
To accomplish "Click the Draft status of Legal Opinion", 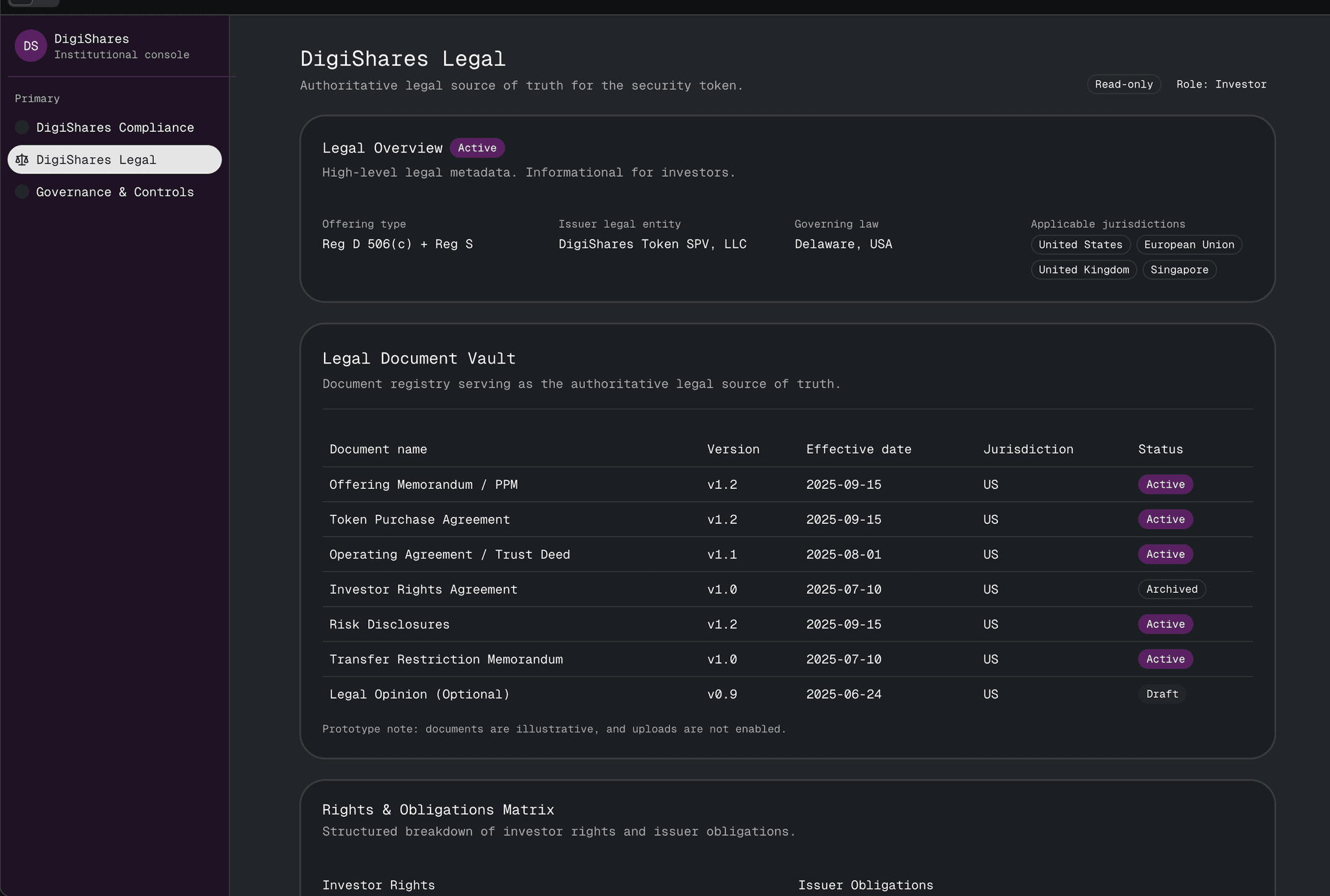I will (1161, 694).
